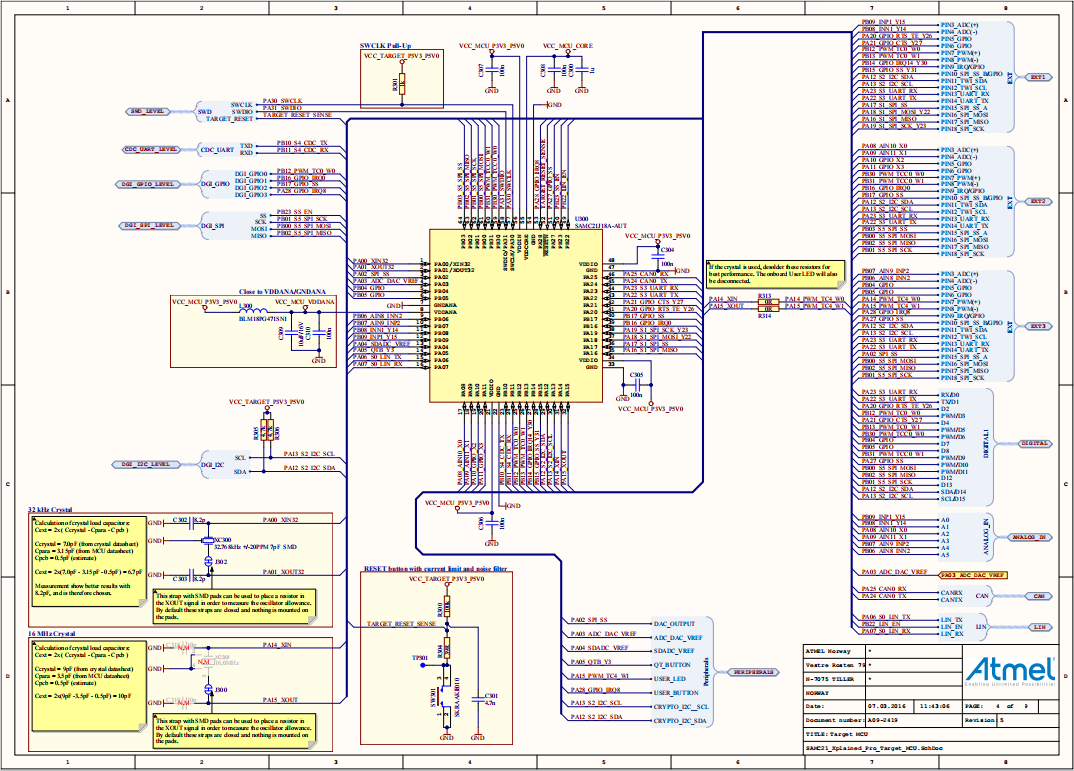Select the DGI_SPI_LEVEL port symbol
Image resolution: width=1074 pixels, height=771 pixels.
(149, 225)
